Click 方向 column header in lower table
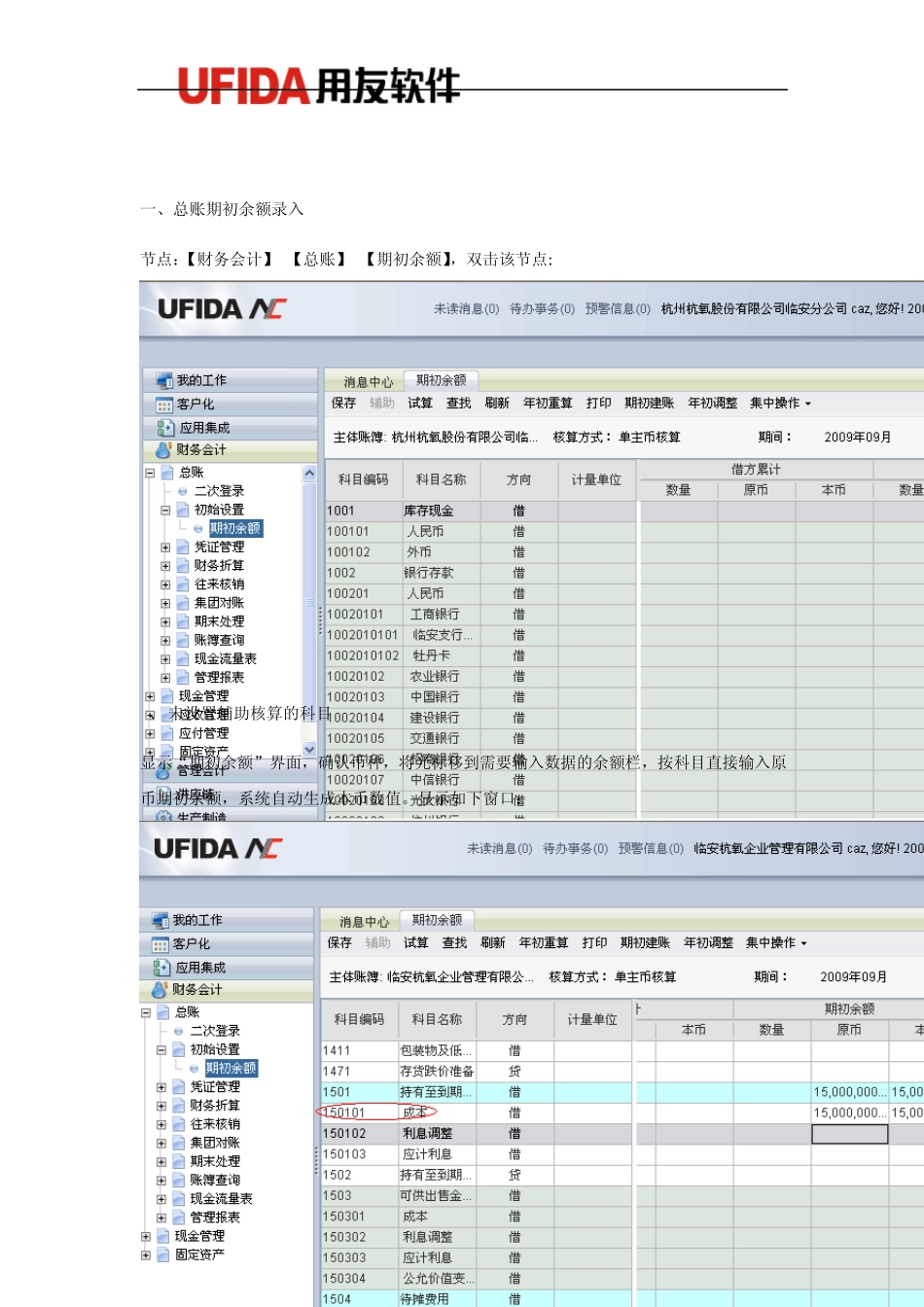This screenshot has width=924, height=1307. point(515,1019)
